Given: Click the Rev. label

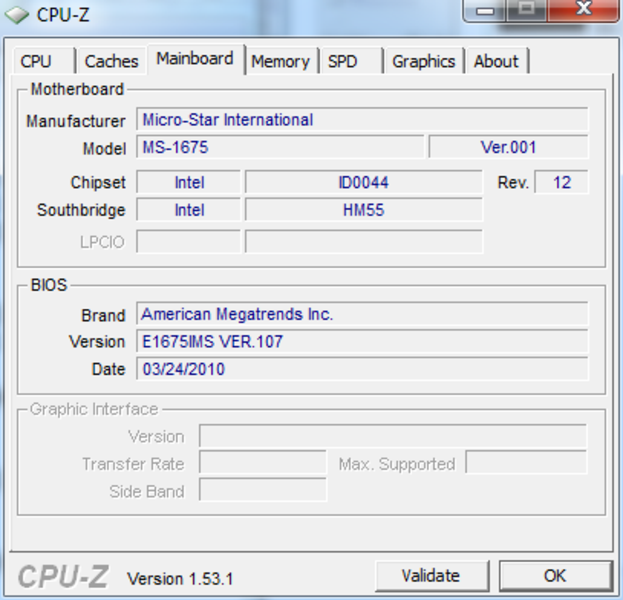Looking at the screenshot, I should tap(513, 183).
